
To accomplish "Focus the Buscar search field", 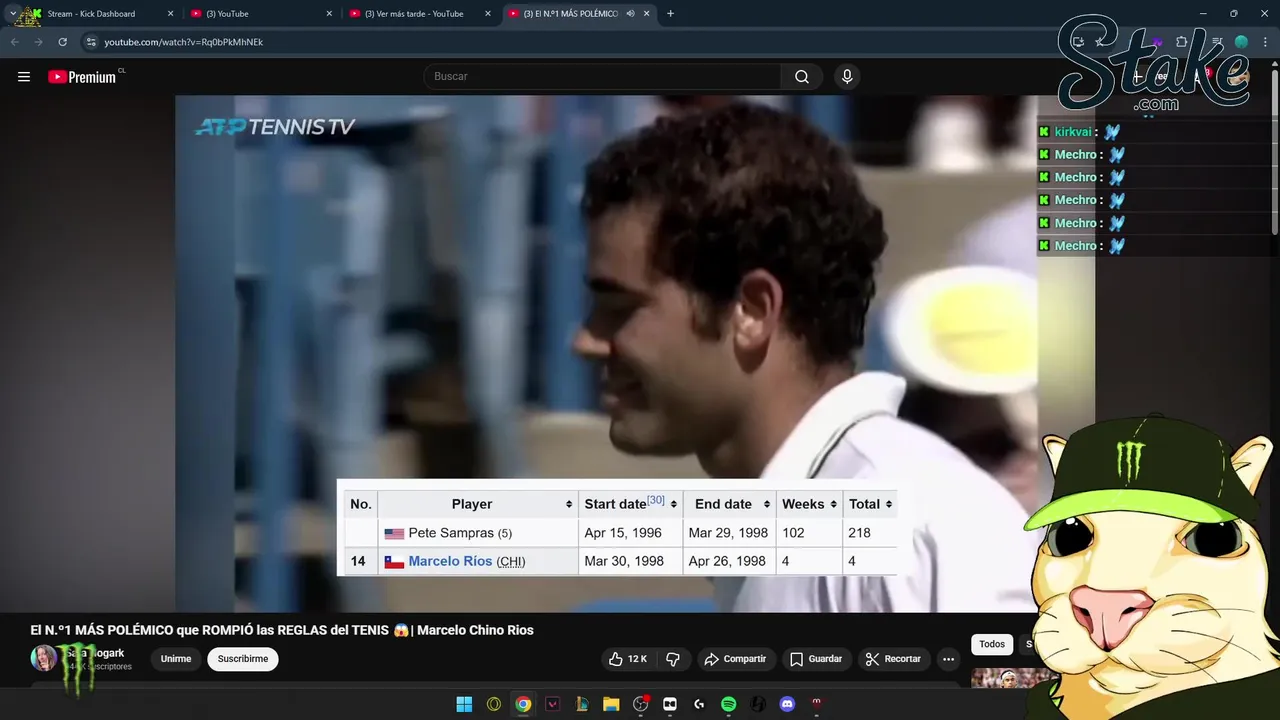I will coord(602,77).
